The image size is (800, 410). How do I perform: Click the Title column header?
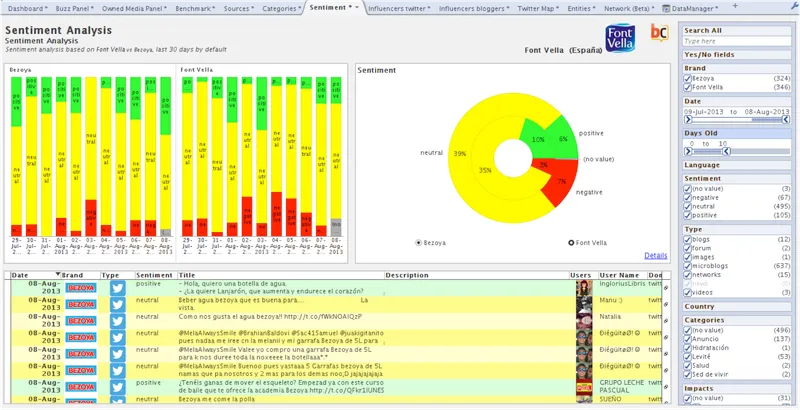(281, 275)
